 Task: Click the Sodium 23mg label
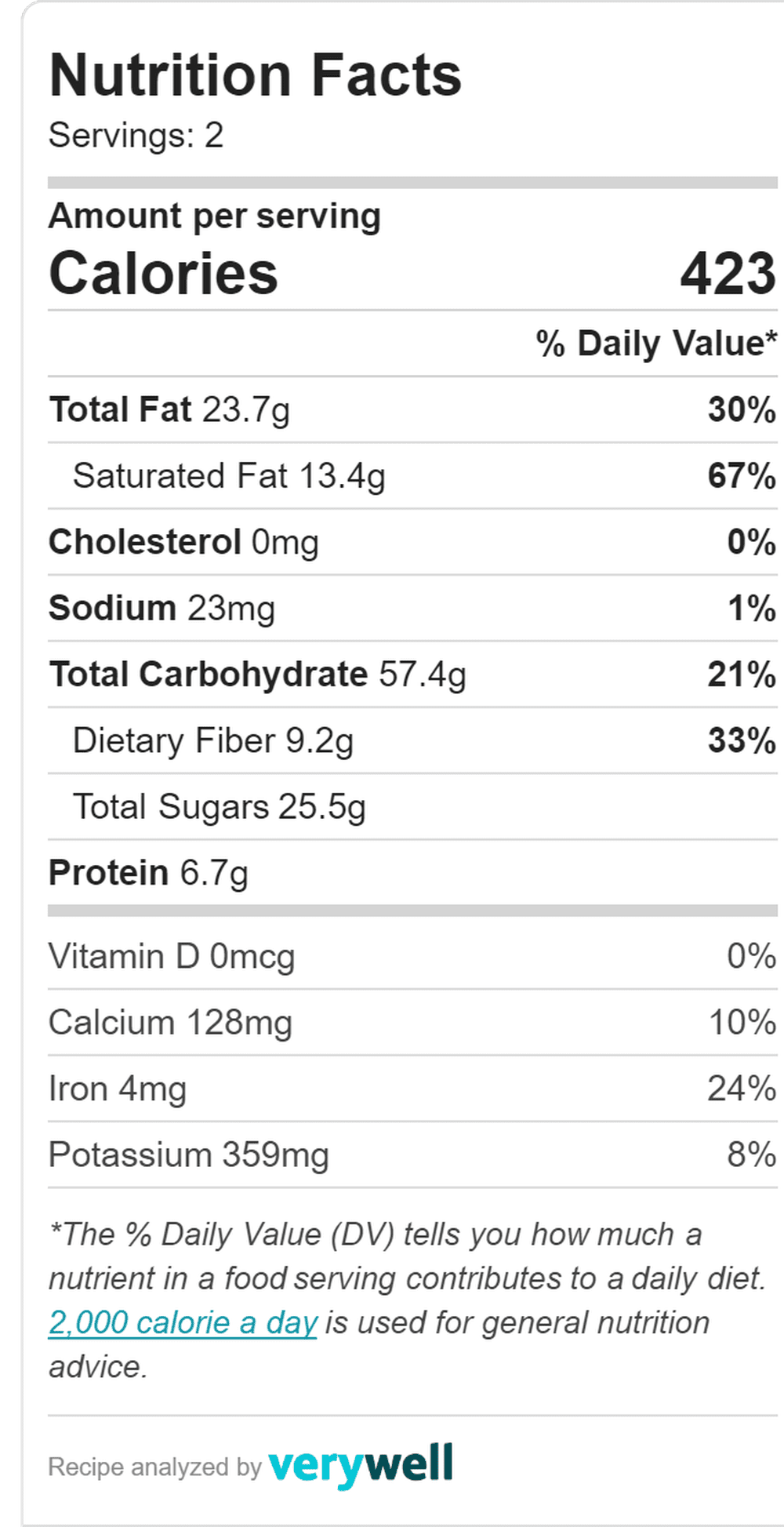tap(162, 609)
